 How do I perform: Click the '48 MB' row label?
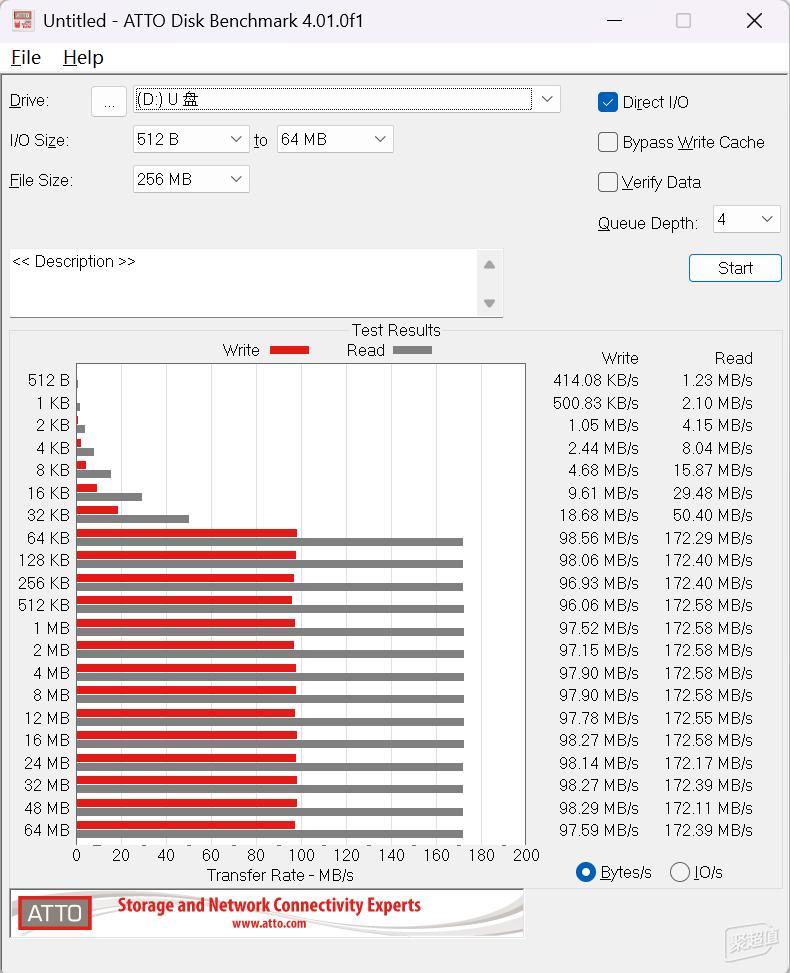click(x=47, y=808)
